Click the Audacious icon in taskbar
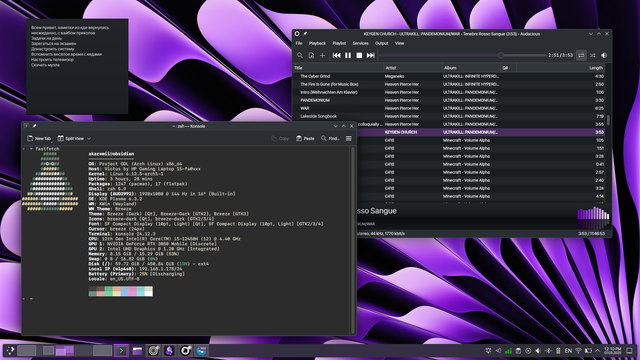Screen dimensions: 640x360 [x=185, y=350]
